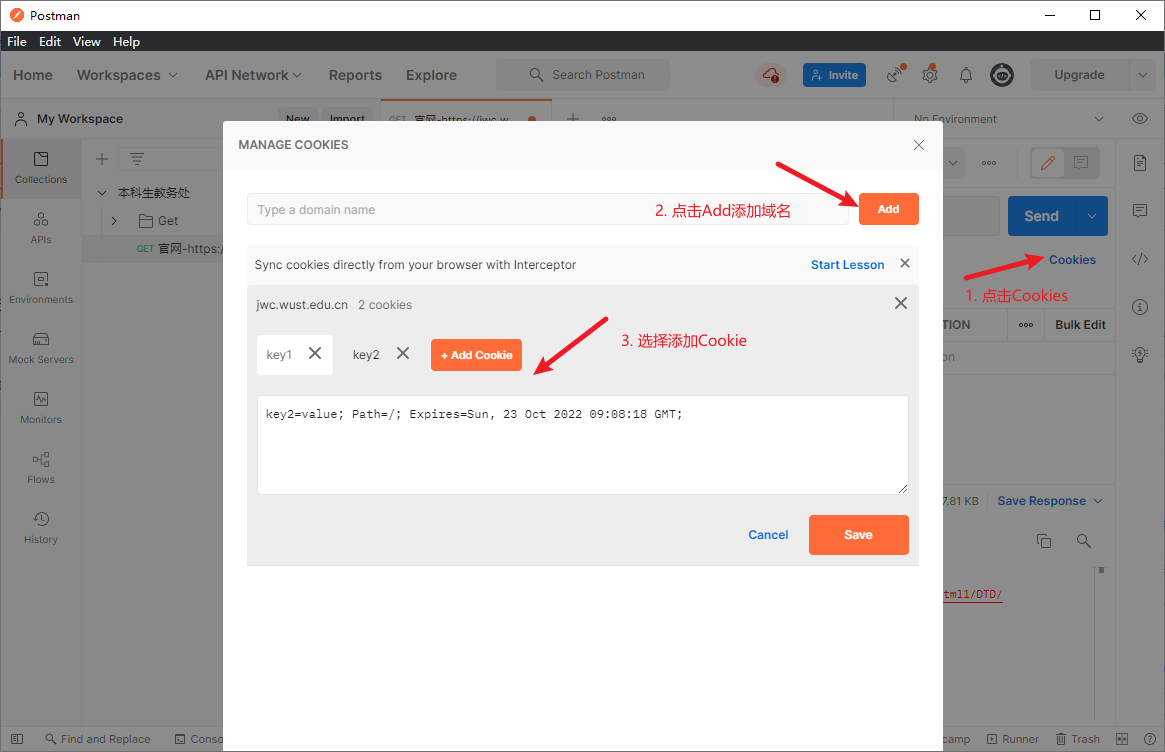Click Add to add the domain

[x=889, y=209]
